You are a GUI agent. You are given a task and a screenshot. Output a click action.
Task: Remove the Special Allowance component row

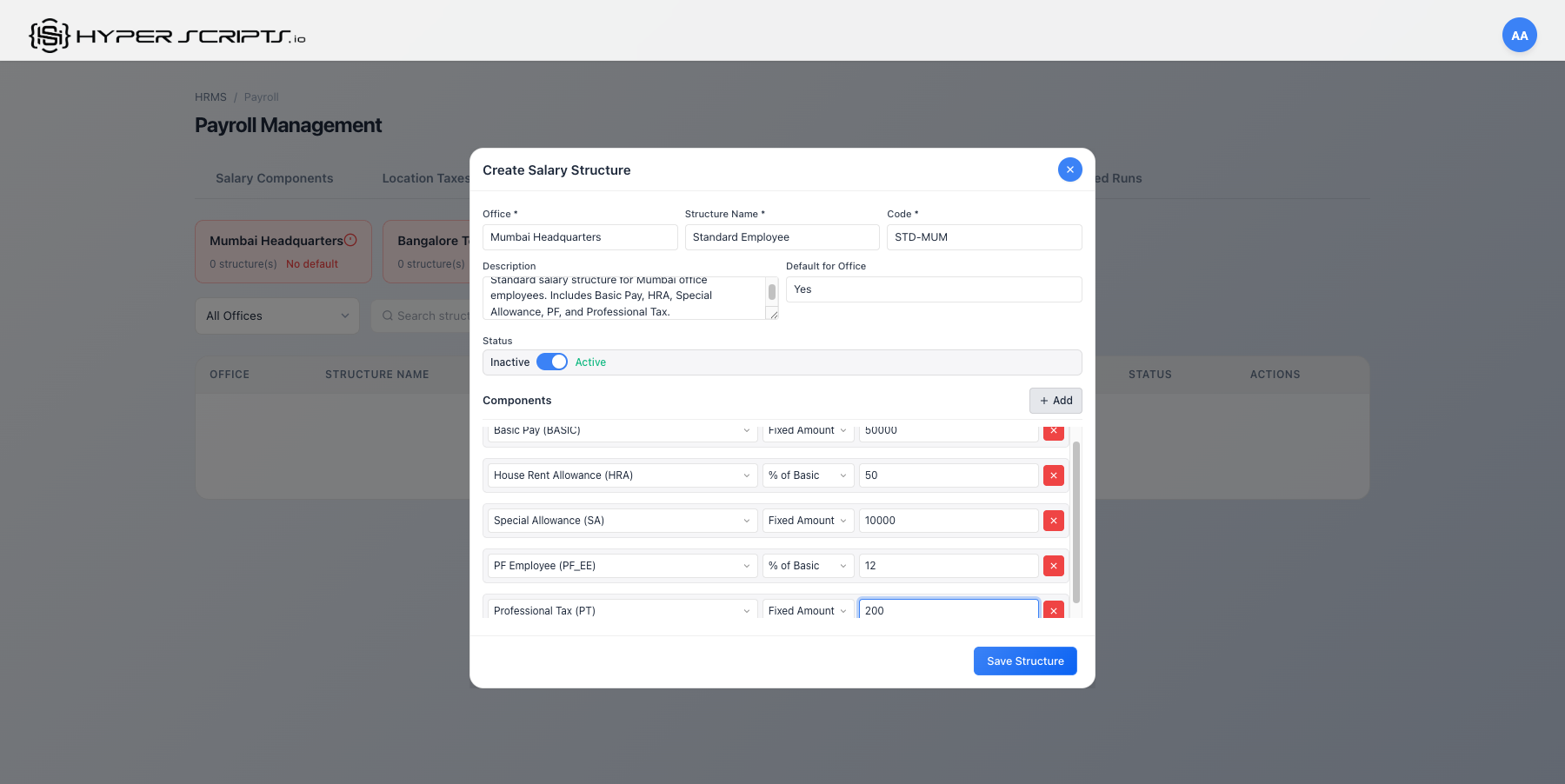coord(1053,520)
